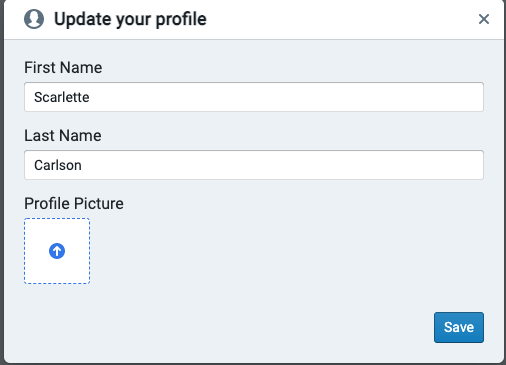Open the dashed Profile Picture upload box

[x=57, y=251]
